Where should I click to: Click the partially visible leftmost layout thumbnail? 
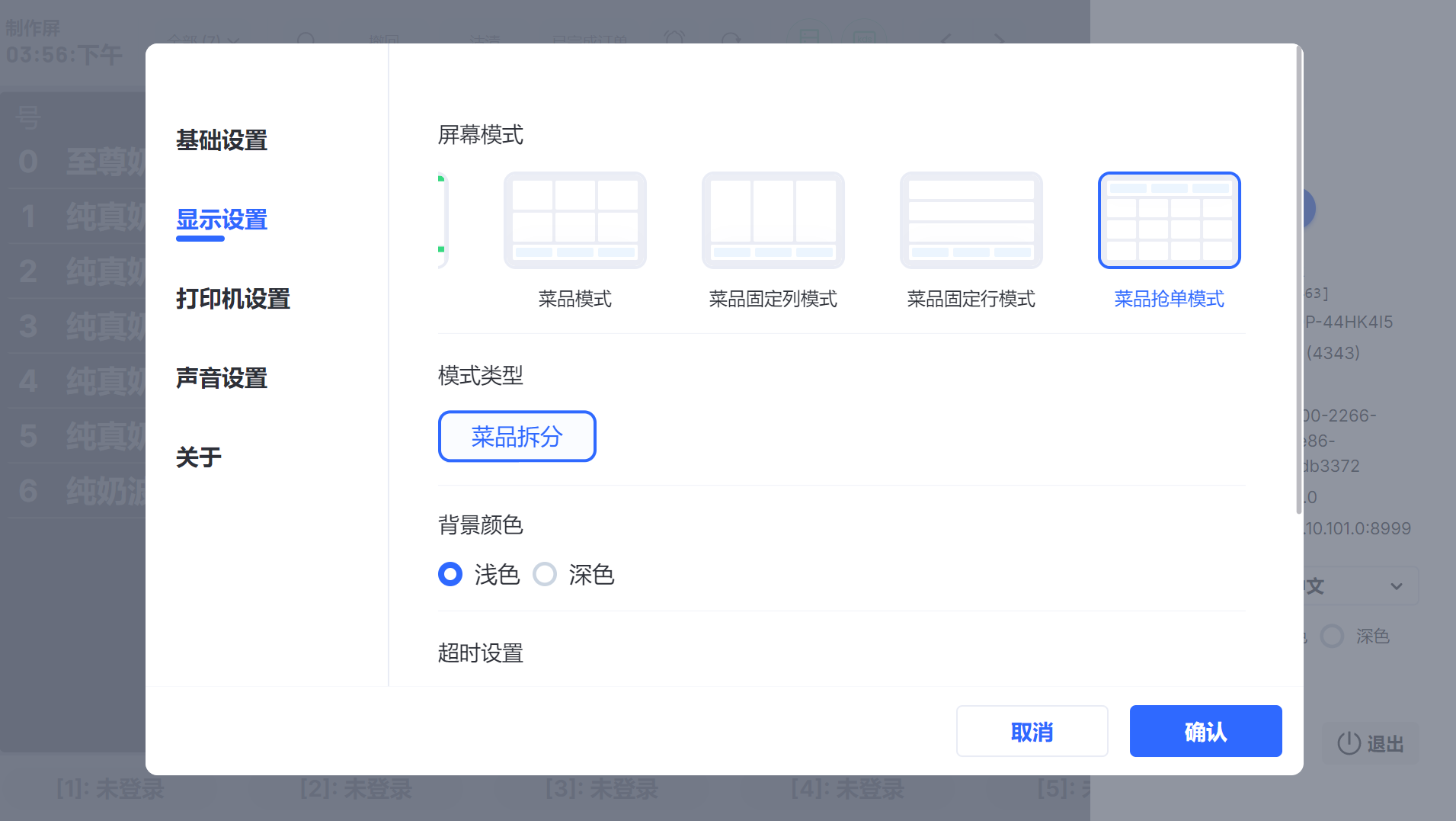(x=443, y=220)
